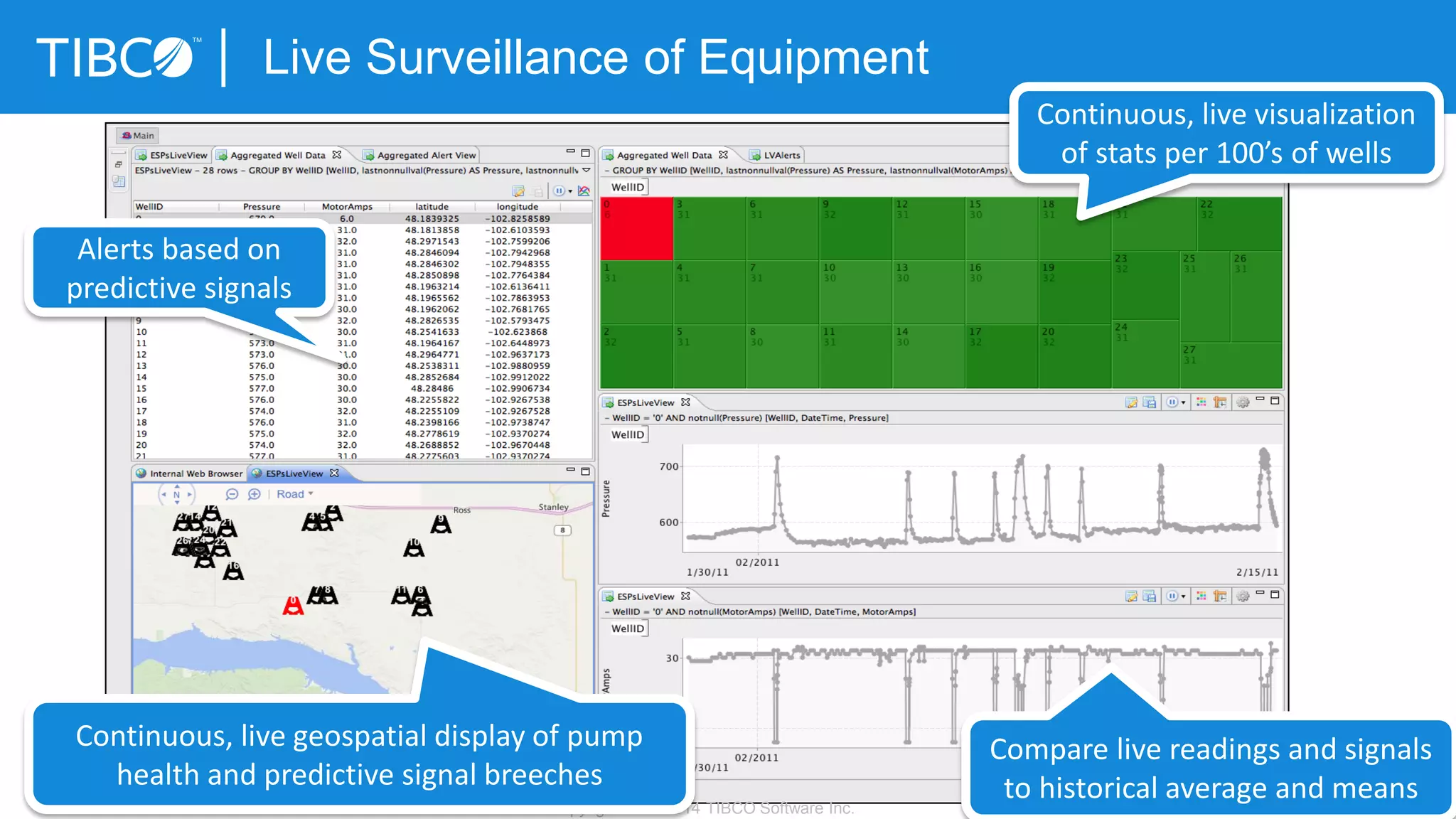Open settings gear in Pressure chart toolbar
The height and width of the screenshot is (819, 1456).
pos(1242,402)
